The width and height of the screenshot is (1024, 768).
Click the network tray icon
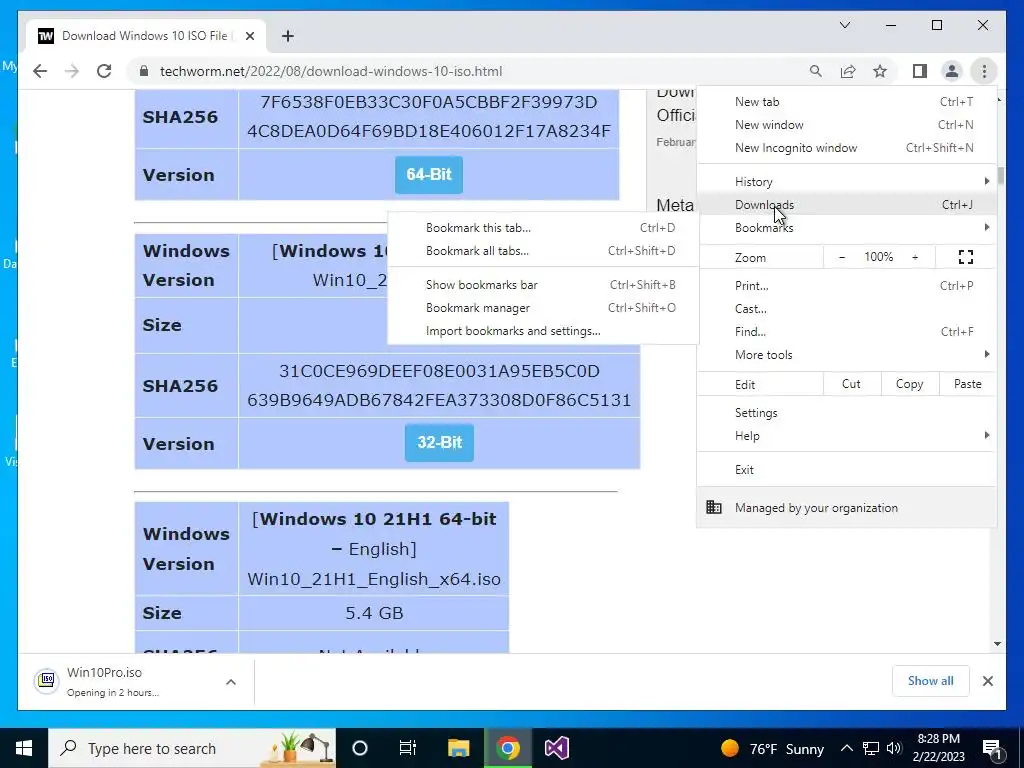pos(871,748)
